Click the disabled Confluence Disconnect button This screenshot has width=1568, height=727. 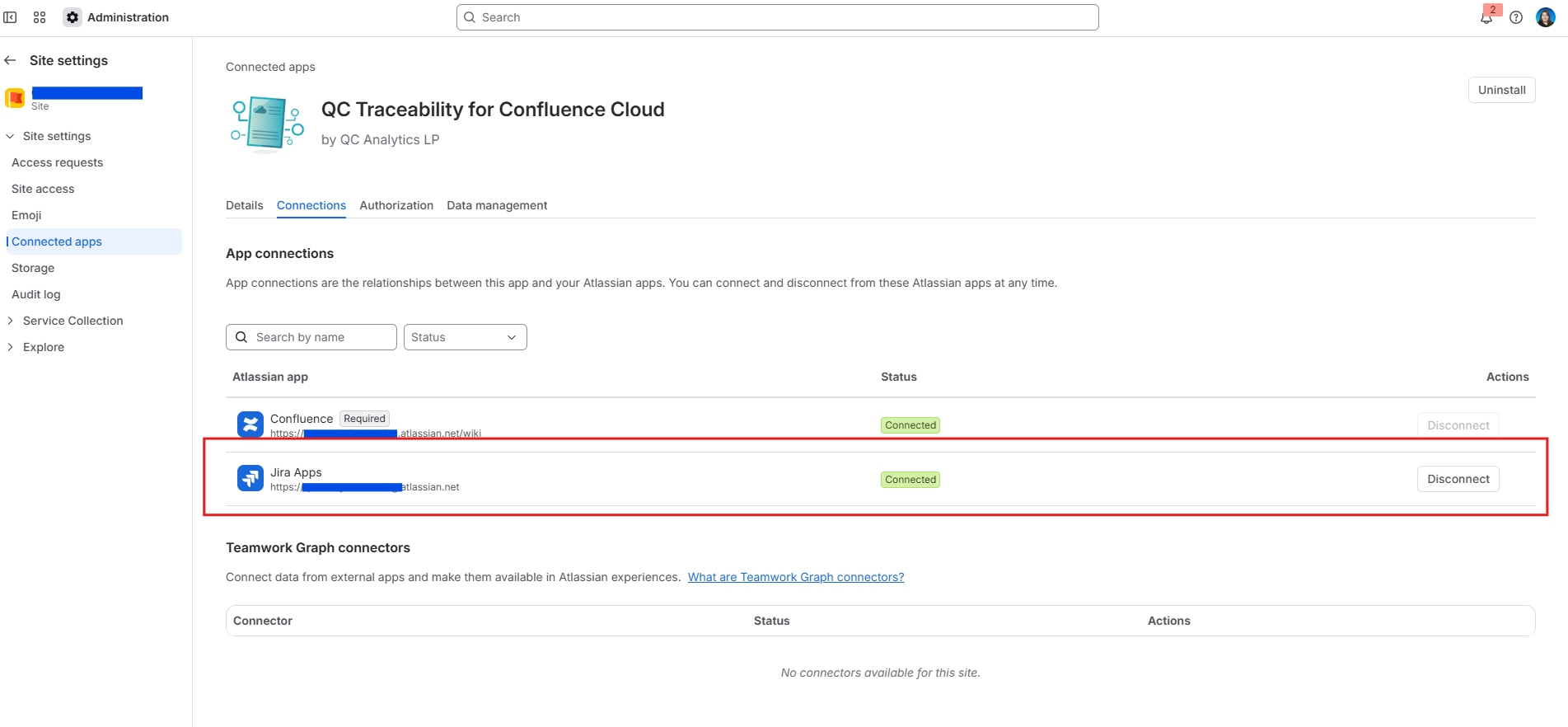(1458, 425)
